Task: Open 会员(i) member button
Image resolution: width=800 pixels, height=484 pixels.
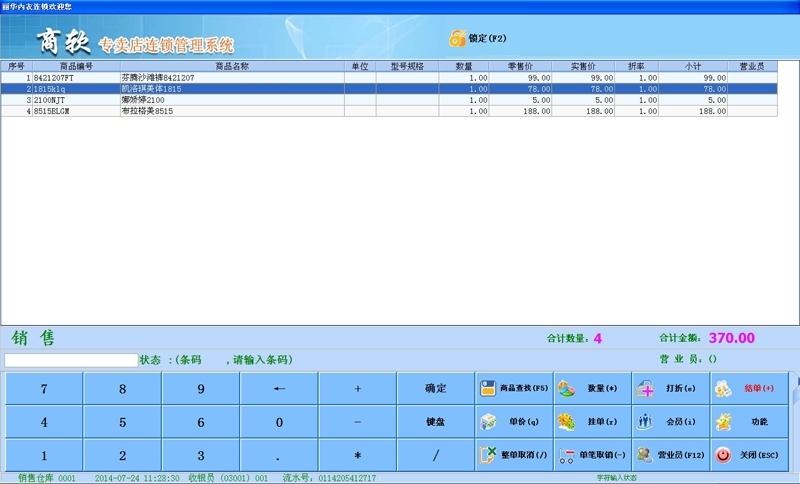Action: click(x=671, y=422)
